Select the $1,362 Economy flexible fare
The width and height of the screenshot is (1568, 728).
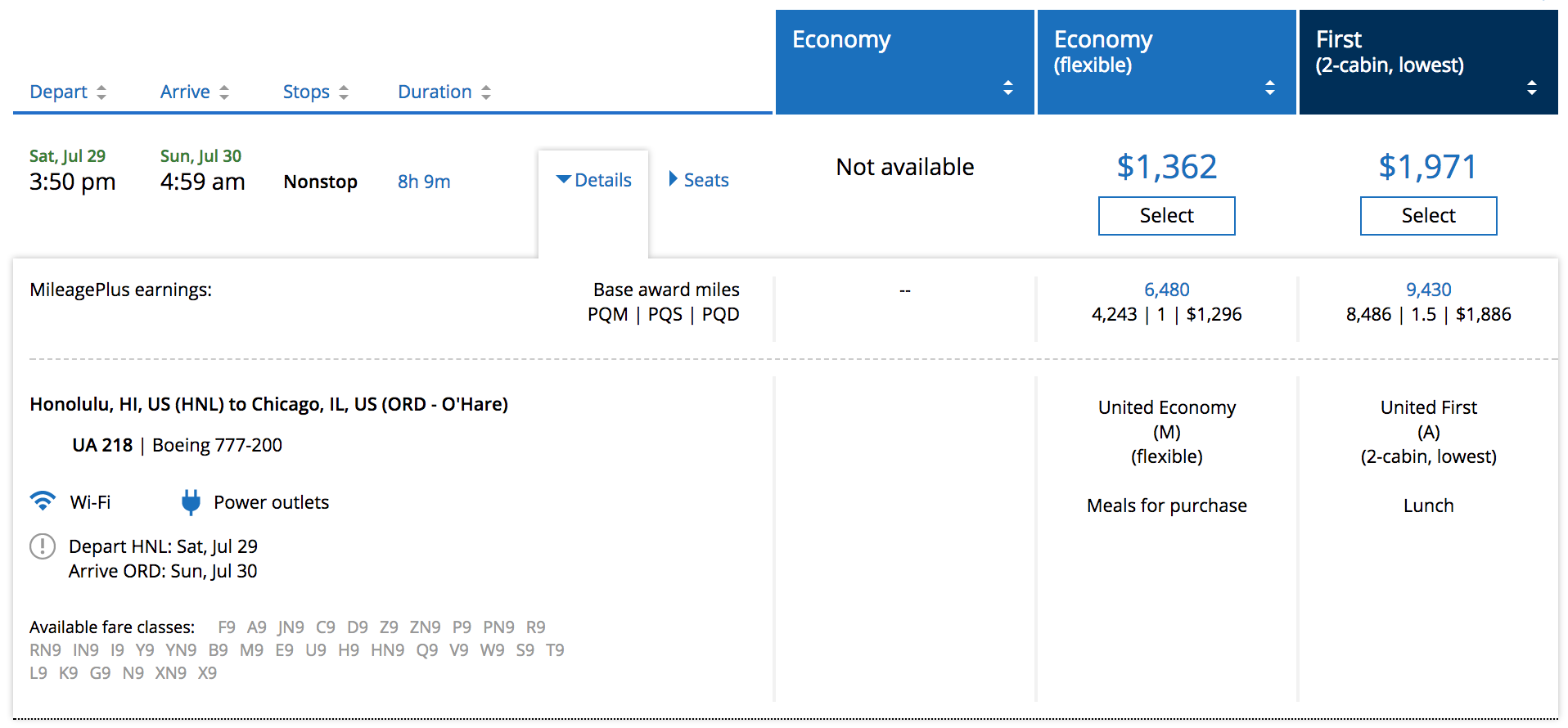[x=1166, y=216]
